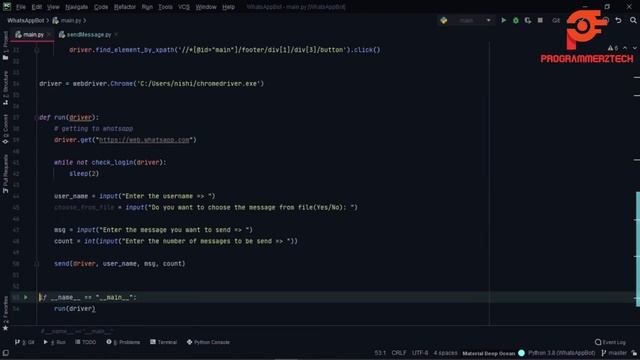The width and height of the screenshot is (640, 360).
Task: Click the Material Deep Ocean theme switcher
Action: tap(489, 353)
